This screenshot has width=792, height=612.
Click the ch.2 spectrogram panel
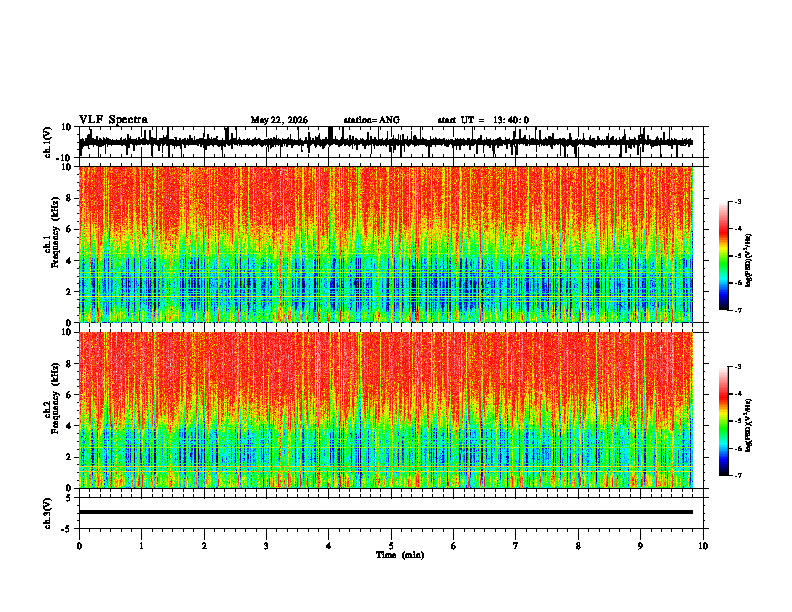[x=386, y=410]
